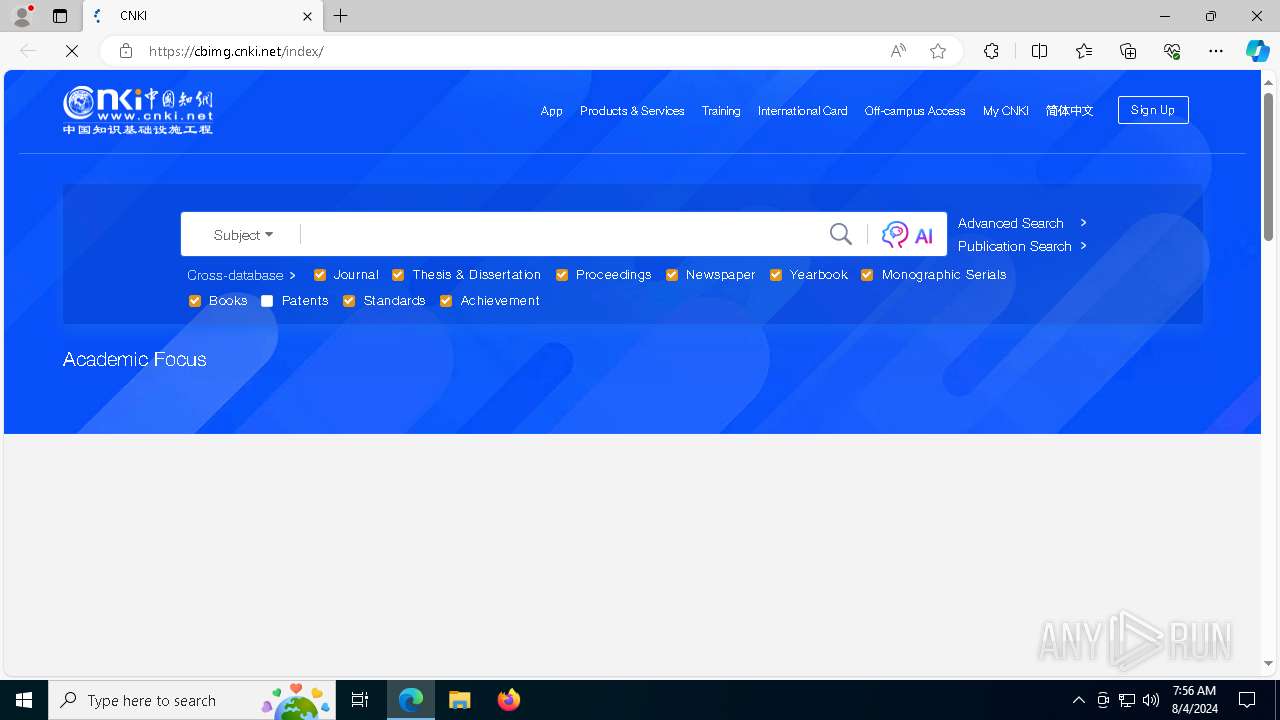Screen dimensions: 1280x720
Task: Open the Copilot sidebar
Action: coord(1257,51)
